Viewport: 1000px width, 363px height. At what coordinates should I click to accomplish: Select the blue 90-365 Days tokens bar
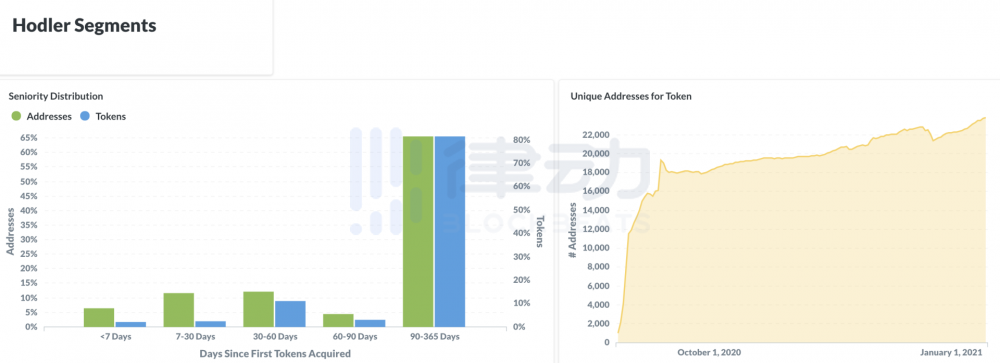[x=450, y=232]
